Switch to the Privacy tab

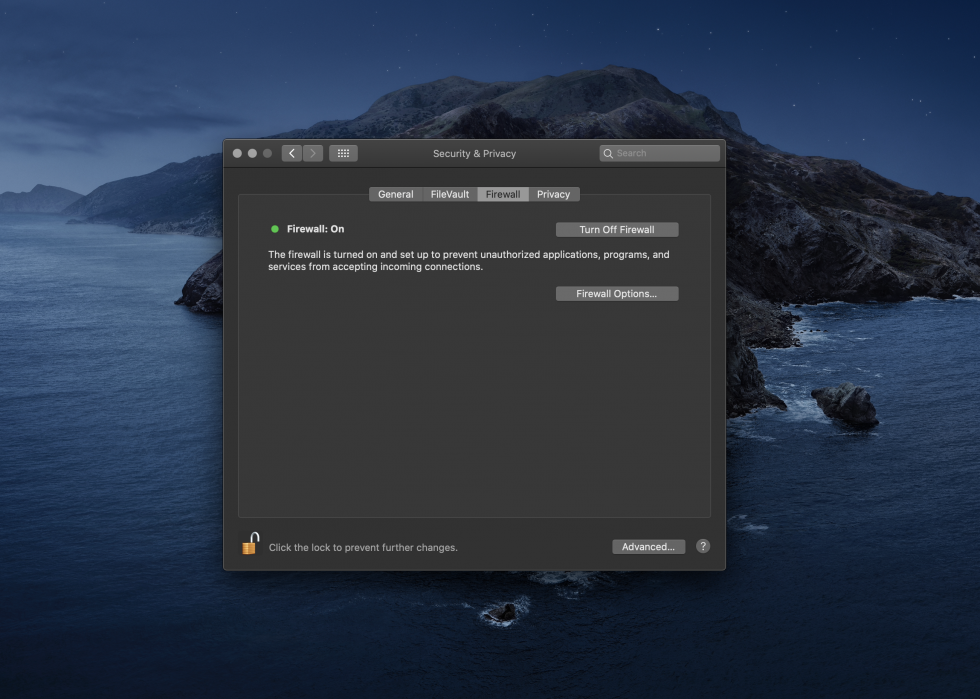553,194
